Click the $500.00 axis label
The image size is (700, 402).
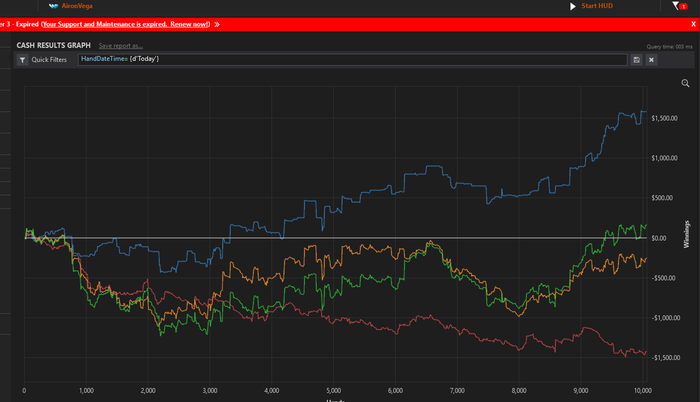662,198
